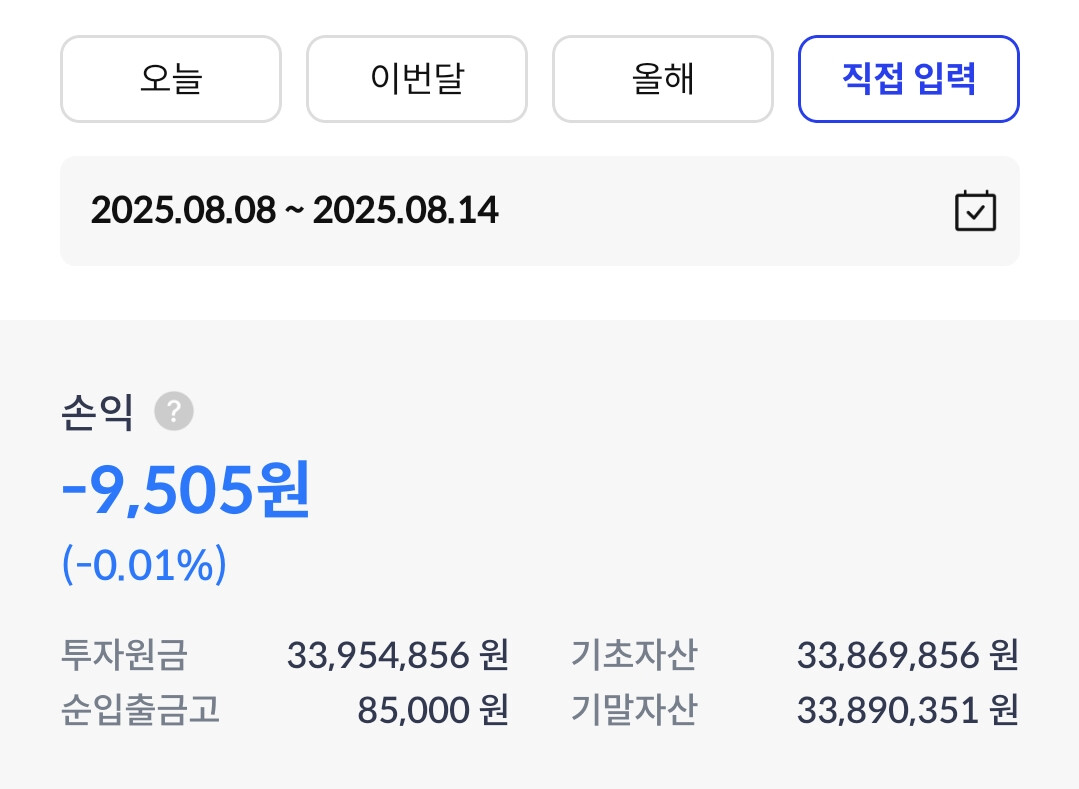Viewport: 1079px width, 789px height.
Task: Tap the 순입출금고 label
Action: click(x=140, y=710)
